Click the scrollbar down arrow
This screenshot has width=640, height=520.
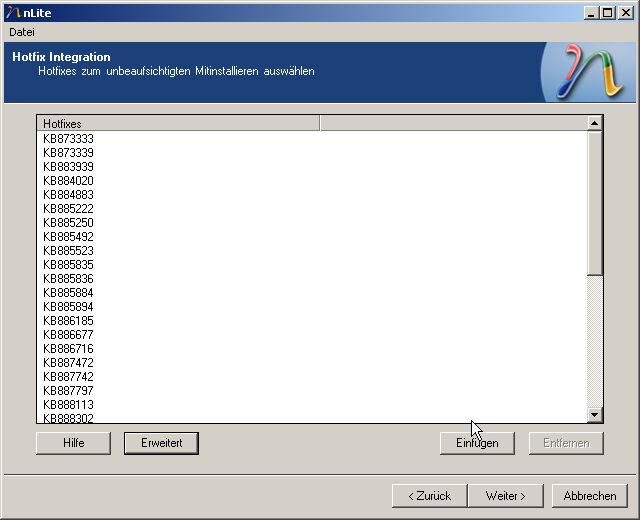tap(595, 415)
